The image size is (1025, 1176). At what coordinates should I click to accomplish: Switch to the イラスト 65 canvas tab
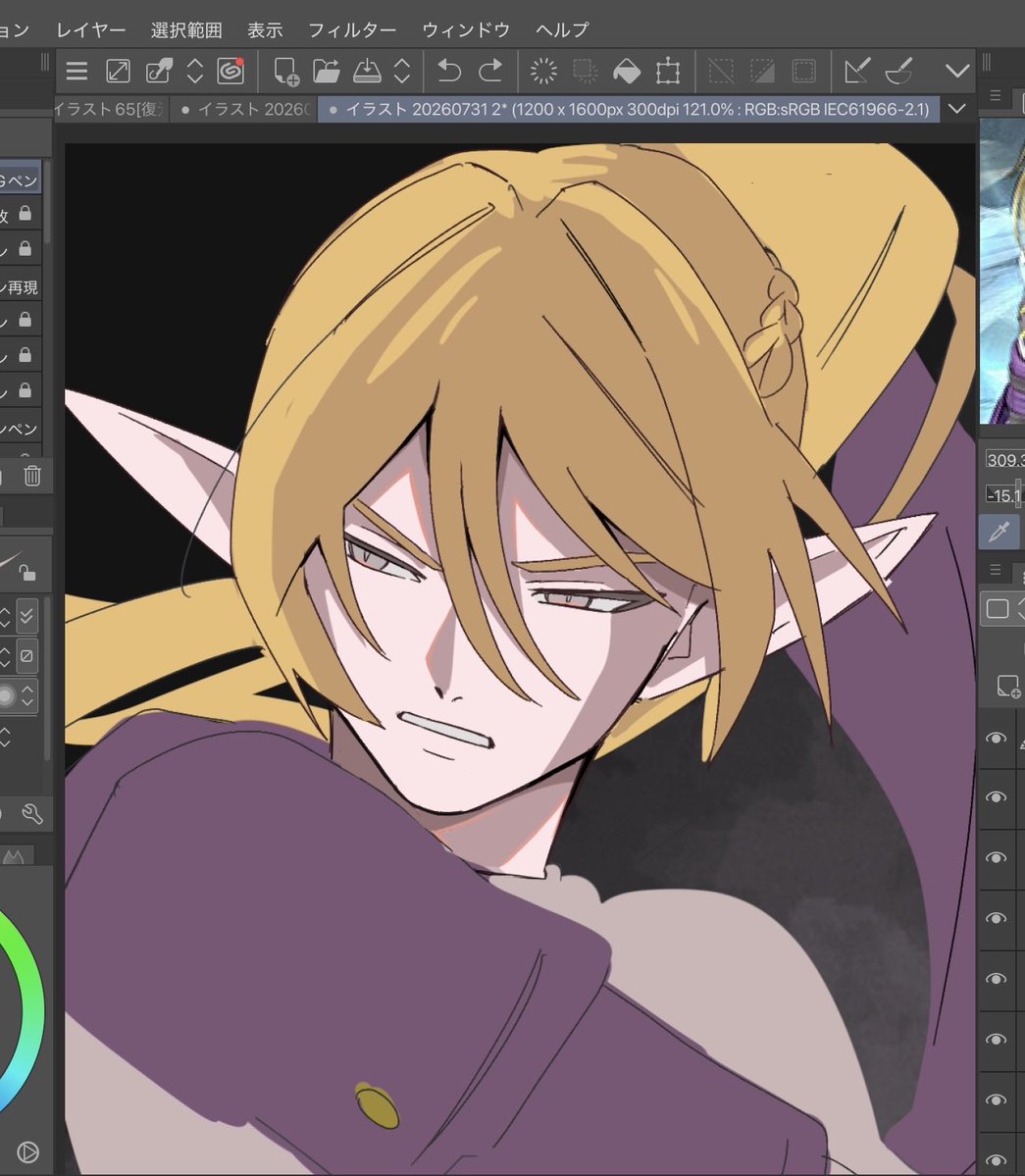[x=110, y=109]
